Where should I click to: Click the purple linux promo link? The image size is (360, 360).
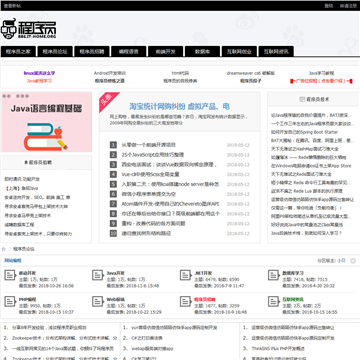[39, 73]
